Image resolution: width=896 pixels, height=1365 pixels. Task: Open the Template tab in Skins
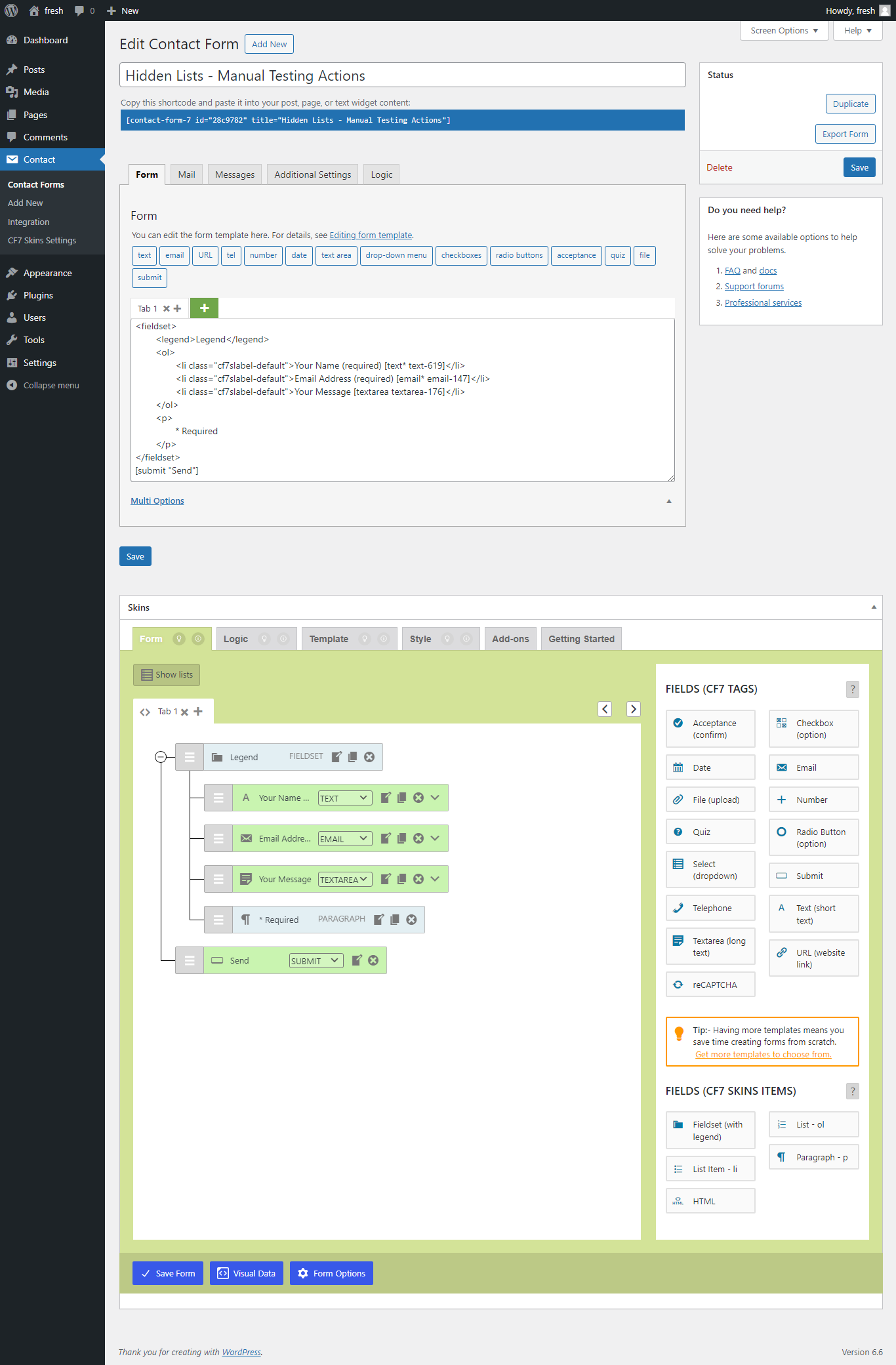coord(329,639)
